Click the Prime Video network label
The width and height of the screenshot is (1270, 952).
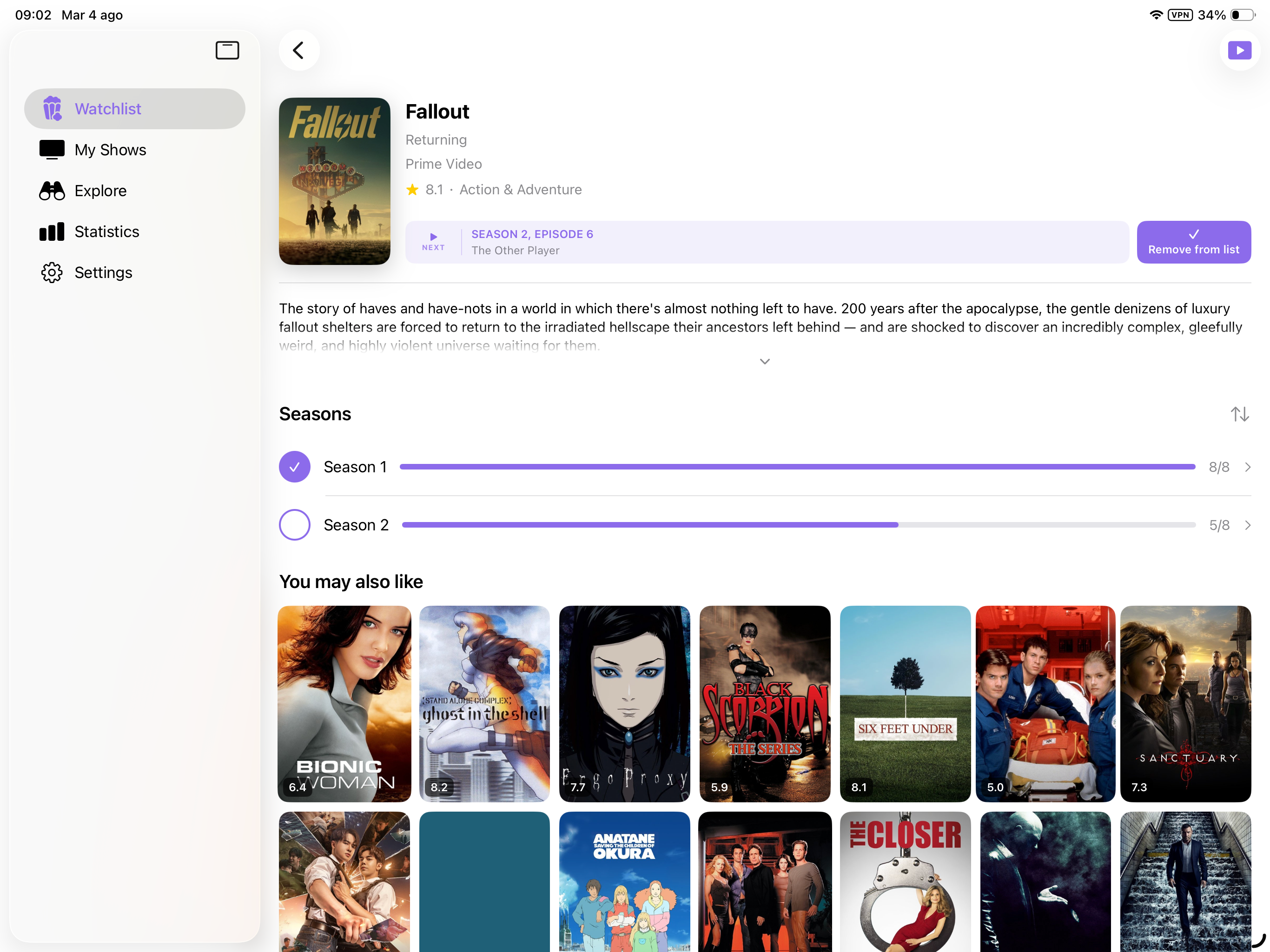(444, 164)
